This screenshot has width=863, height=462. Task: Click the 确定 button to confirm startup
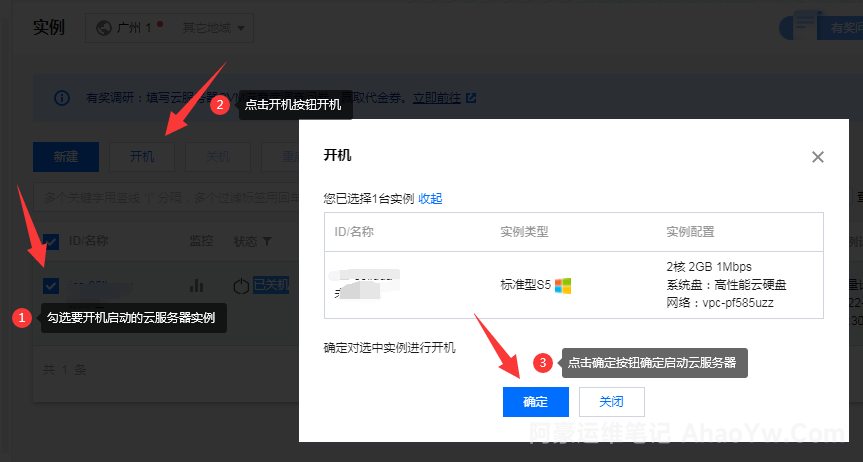(x=535, y=402)
